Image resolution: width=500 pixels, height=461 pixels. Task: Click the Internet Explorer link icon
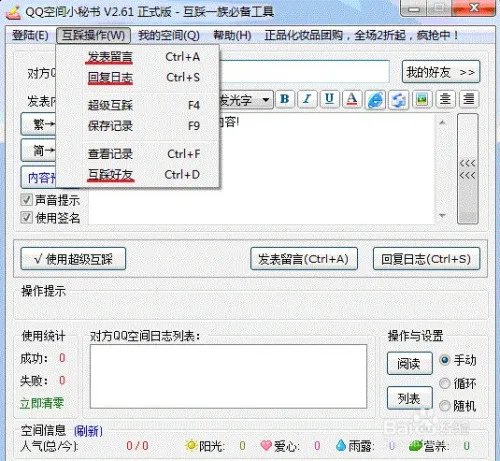click(375, 100)
